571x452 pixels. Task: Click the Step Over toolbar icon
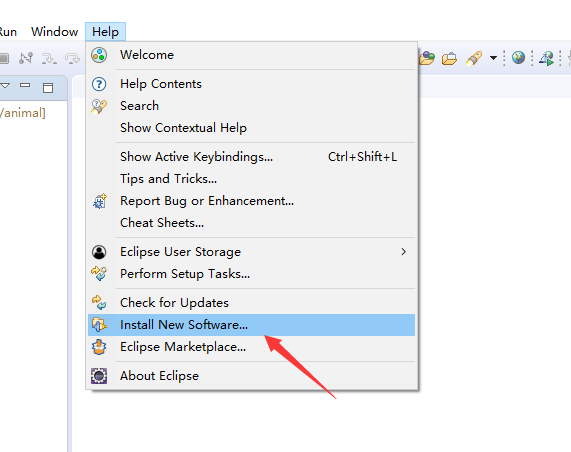72,58
